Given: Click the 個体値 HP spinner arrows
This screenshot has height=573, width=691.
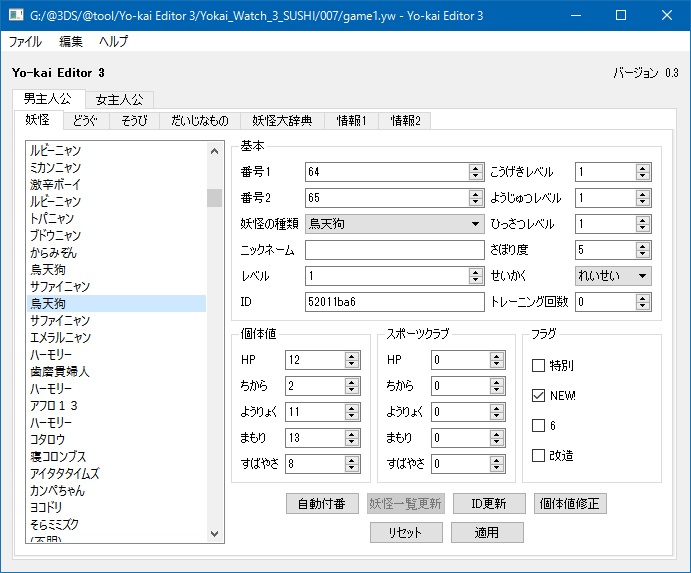Looking at the screenshot, I should click(352, 360).
